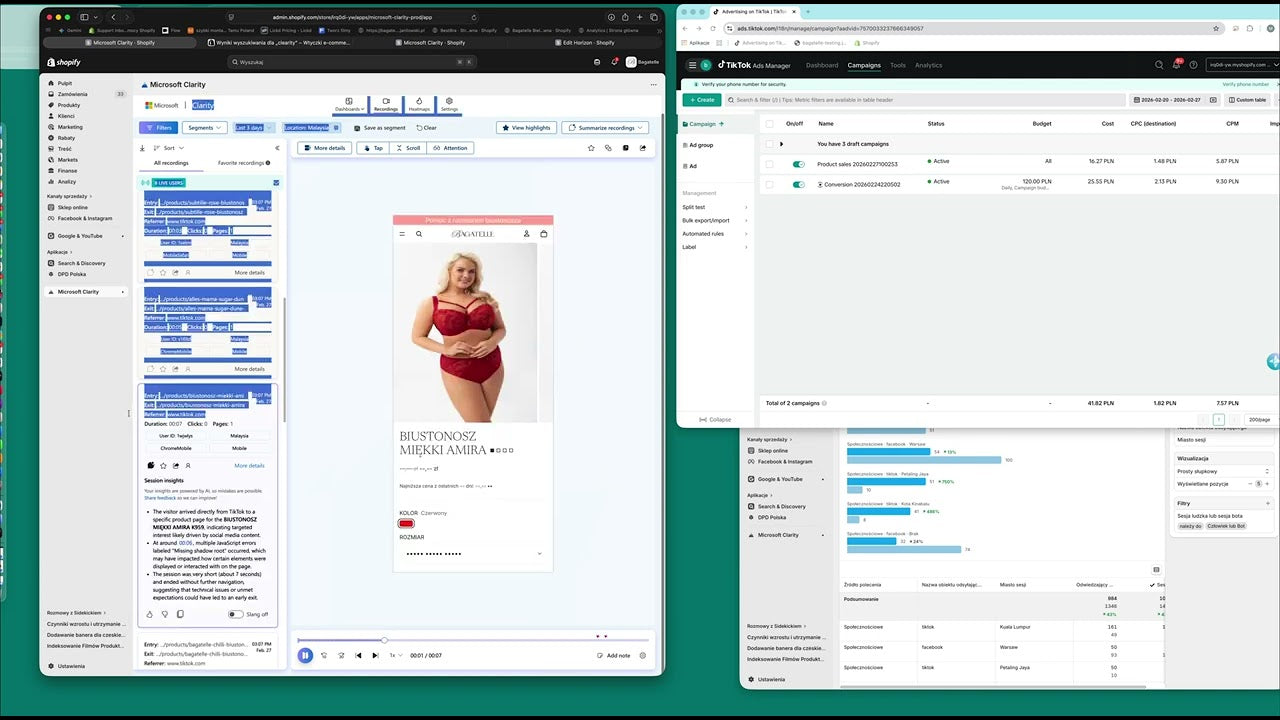Toggle the Slang off switch
The image size is (1280, 720).
point(236,614)
